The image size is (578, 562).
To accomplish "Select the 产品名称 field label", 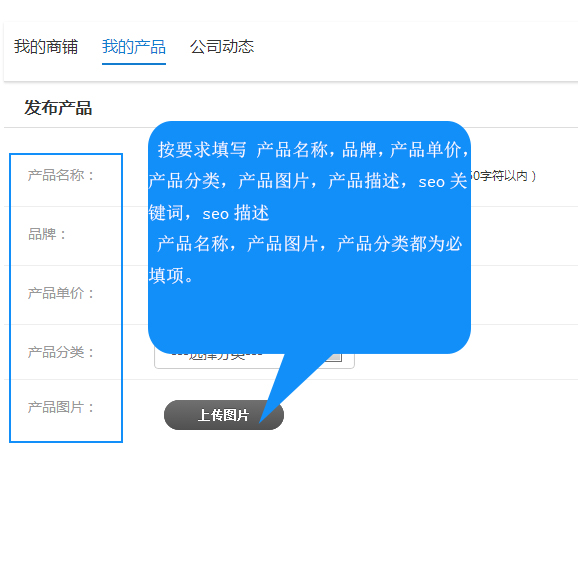I will coord(61,175).
